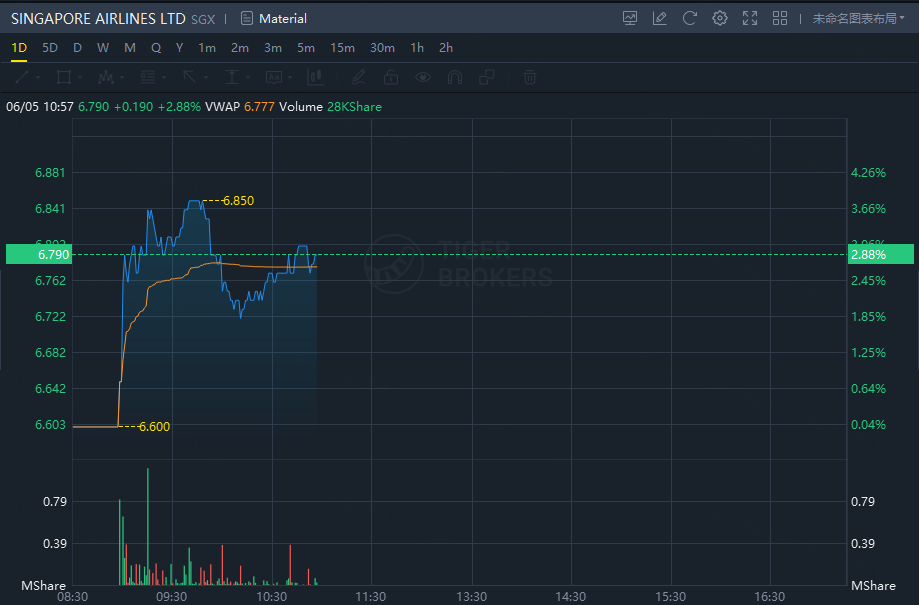Screen dimensions: 919x605
Task: Click the Volume 28KShare readout
Action: pos(331,107)
